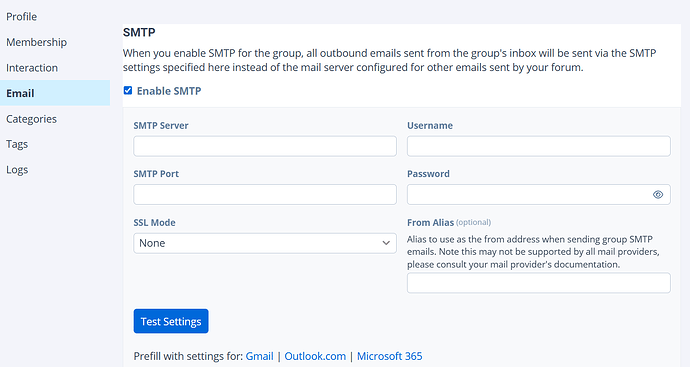Open the Tags section
This screenshot has height=367, width=690.
pos(17,144)
